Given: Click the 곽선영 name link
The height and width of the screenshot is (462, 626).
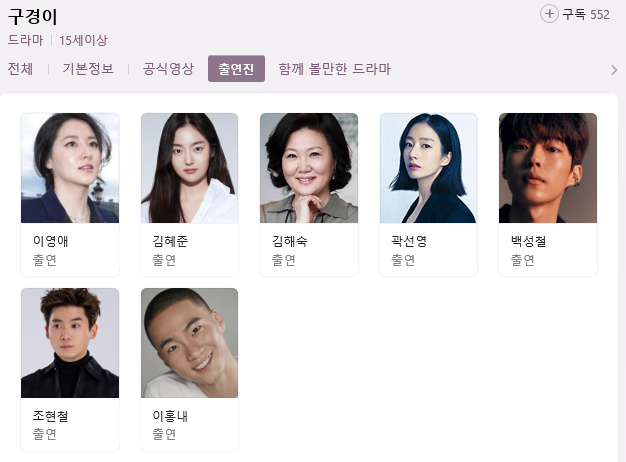Looking at the screenshot, I should (x=409, y=241).
